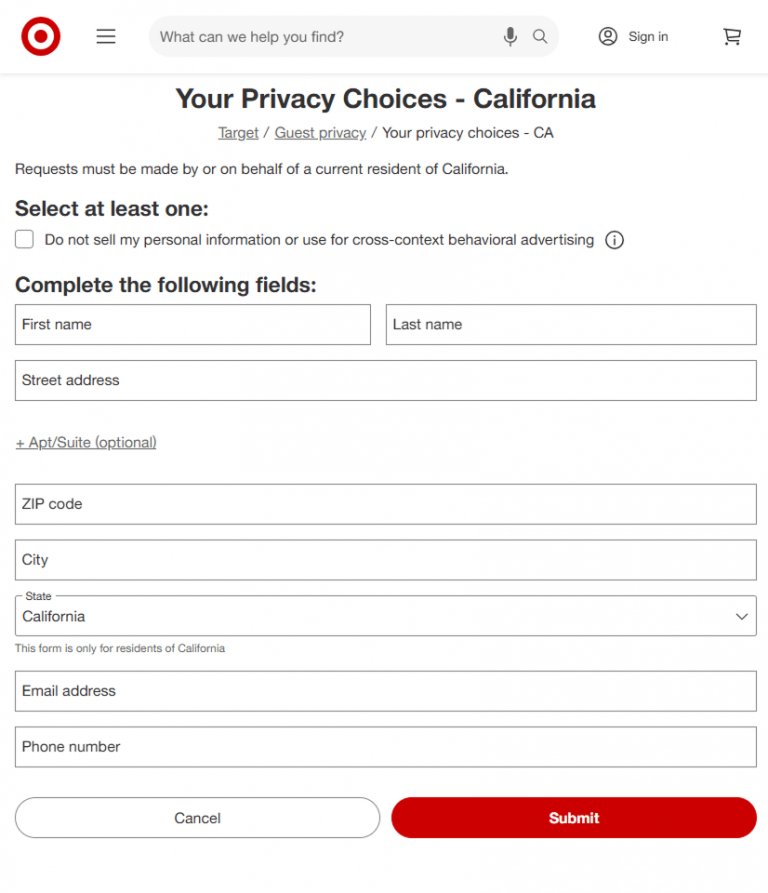
Task: Click the ZIP code field
Action: pyautogui.click(x=385, y=504)
